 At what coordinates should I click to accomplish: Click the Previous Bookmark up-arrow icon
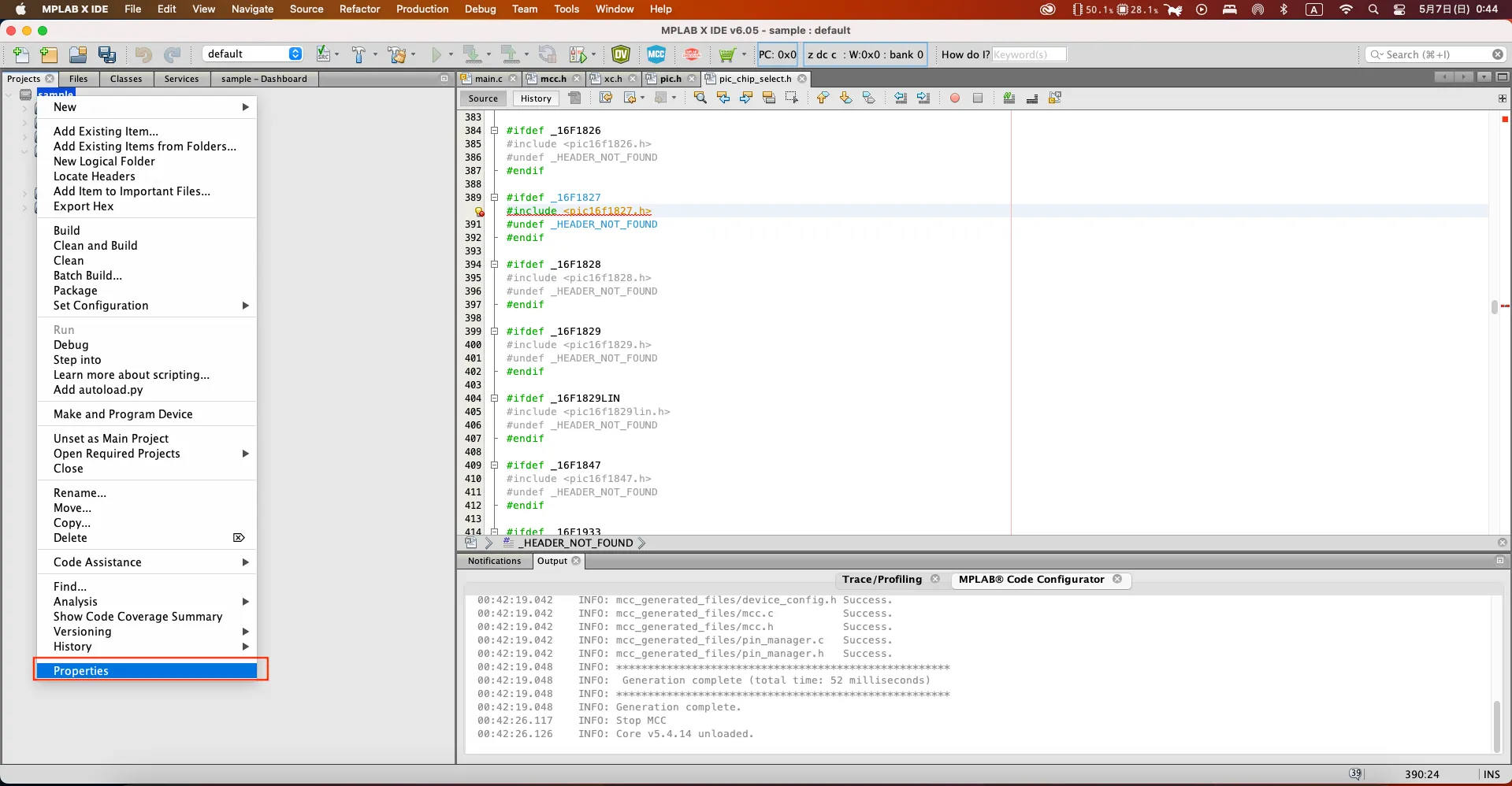(823, 98)
